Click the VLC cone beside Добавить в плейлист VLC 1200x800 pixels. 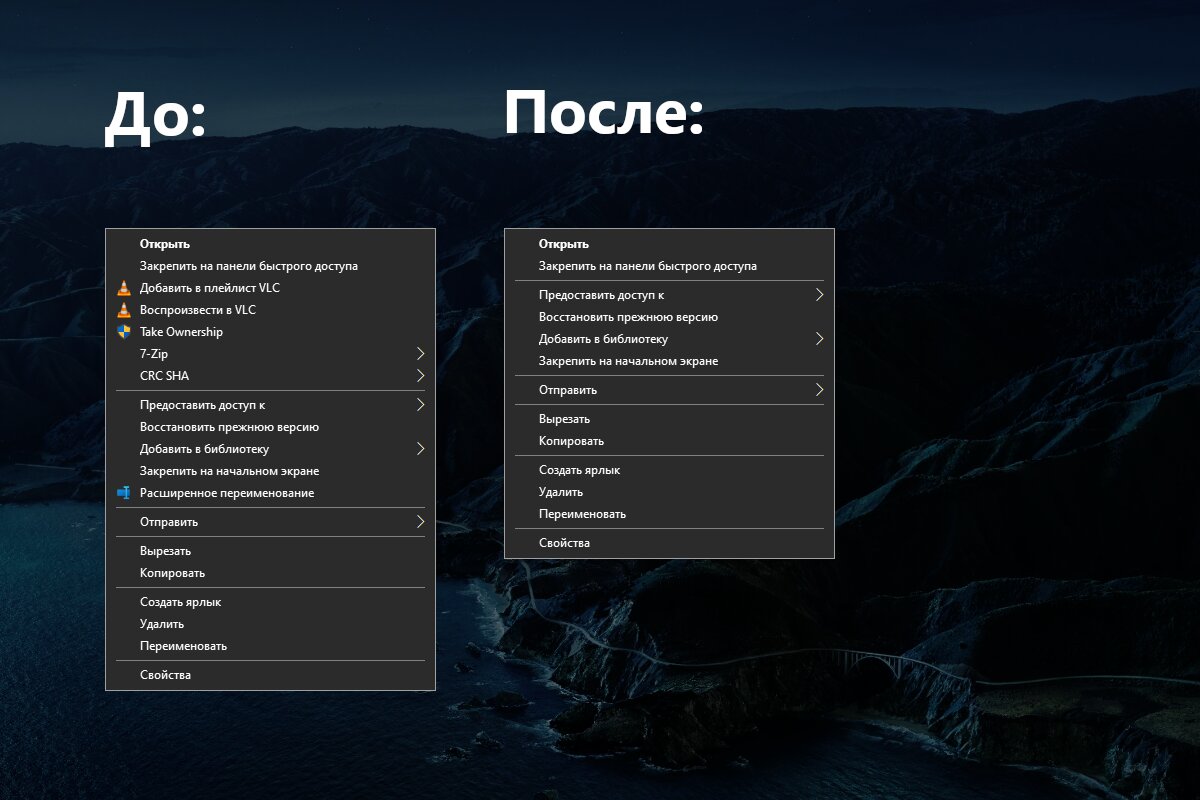click(x=124, y=288)
